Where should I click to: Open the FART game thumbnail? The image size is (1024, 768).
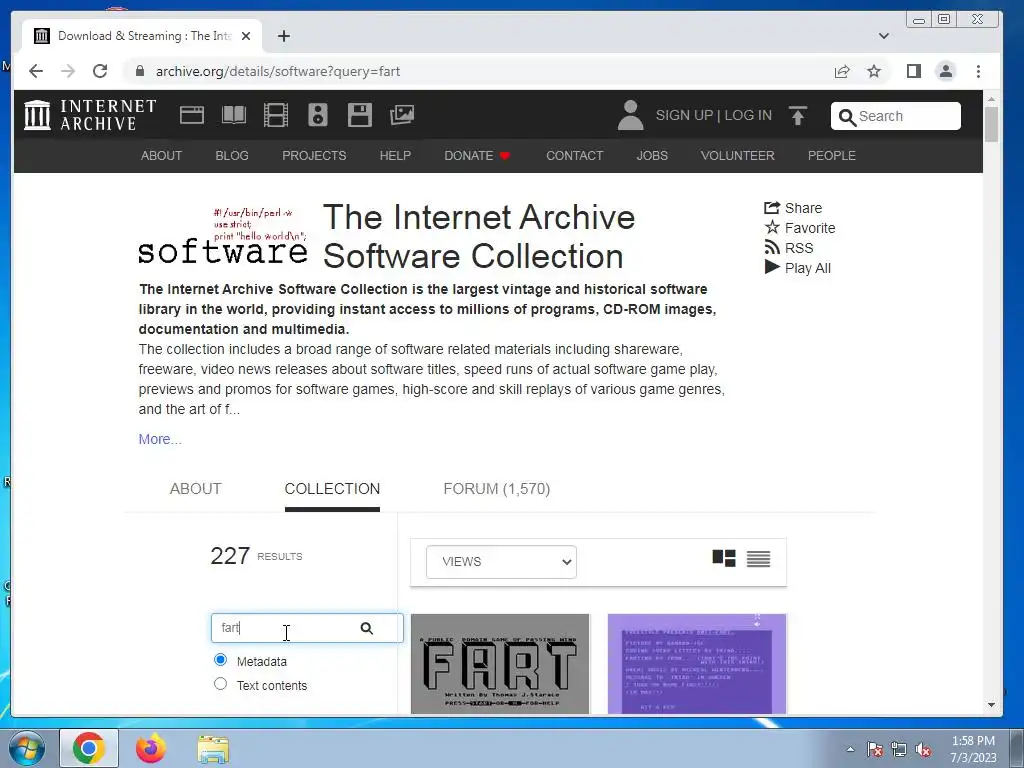[x=500, y=664]
